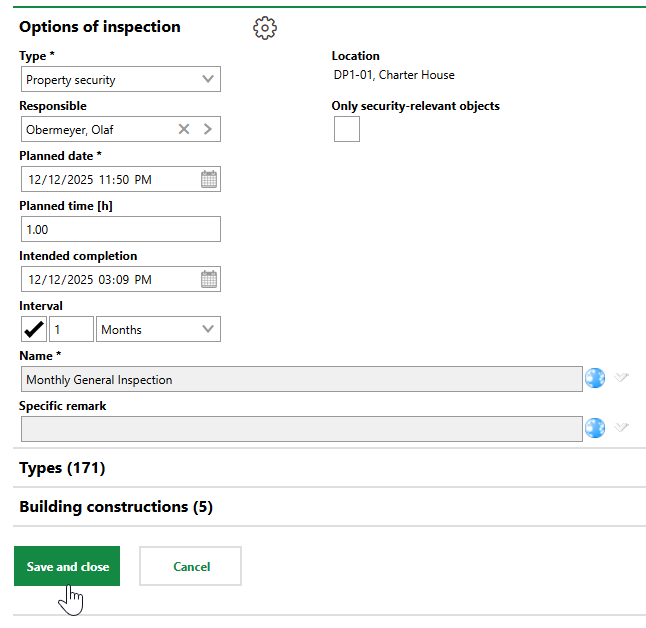Open the Type dropdown showing Property security
This screenshot has width=646, height=628.
(x=120, y=80)
